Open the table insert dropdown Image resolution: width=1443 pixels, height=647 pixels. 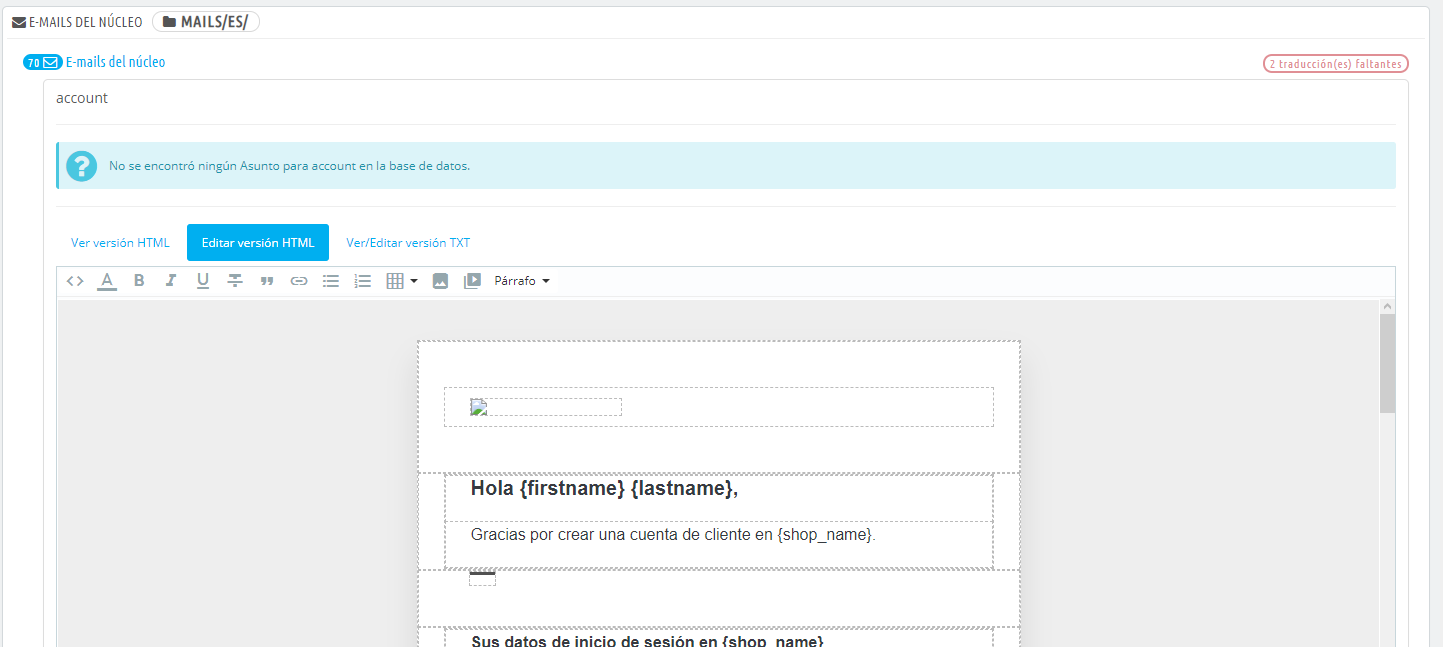[402, 281]
